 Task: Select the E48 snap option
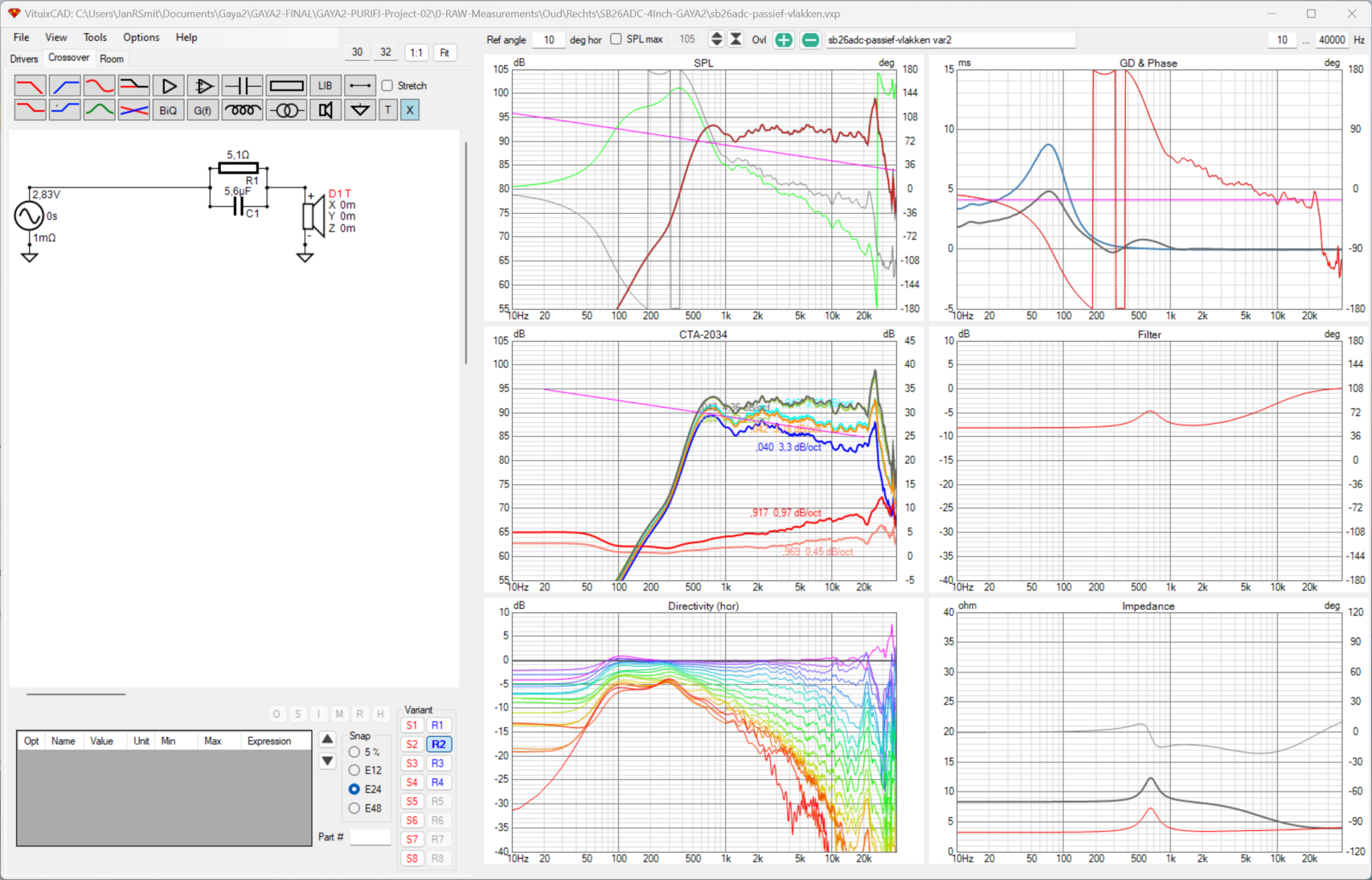[x=354, y=808]
